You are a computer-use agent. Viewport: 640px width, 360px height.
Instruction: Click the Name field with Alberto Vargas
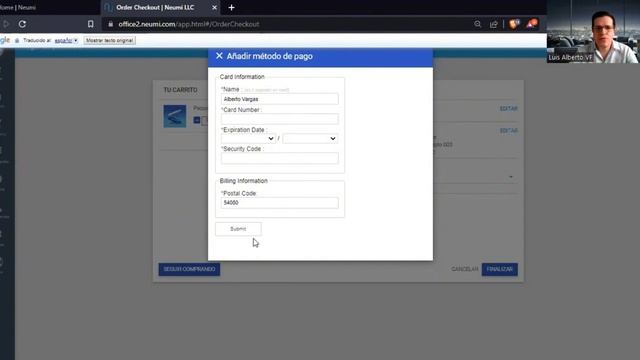(280, 99)
